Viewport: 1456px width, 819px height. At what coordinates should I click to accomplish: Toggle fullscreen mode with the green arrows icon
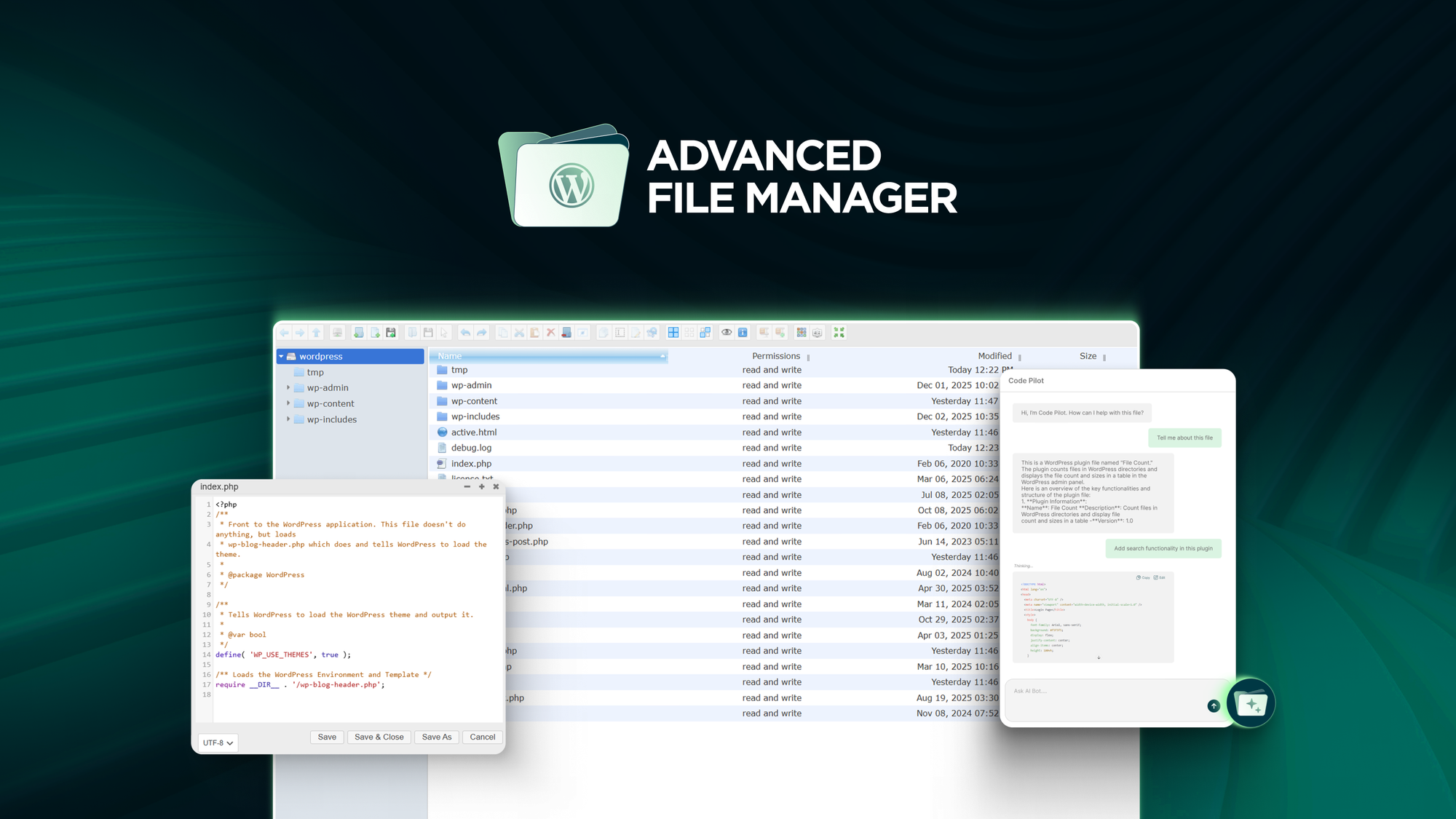coord(839,333)
